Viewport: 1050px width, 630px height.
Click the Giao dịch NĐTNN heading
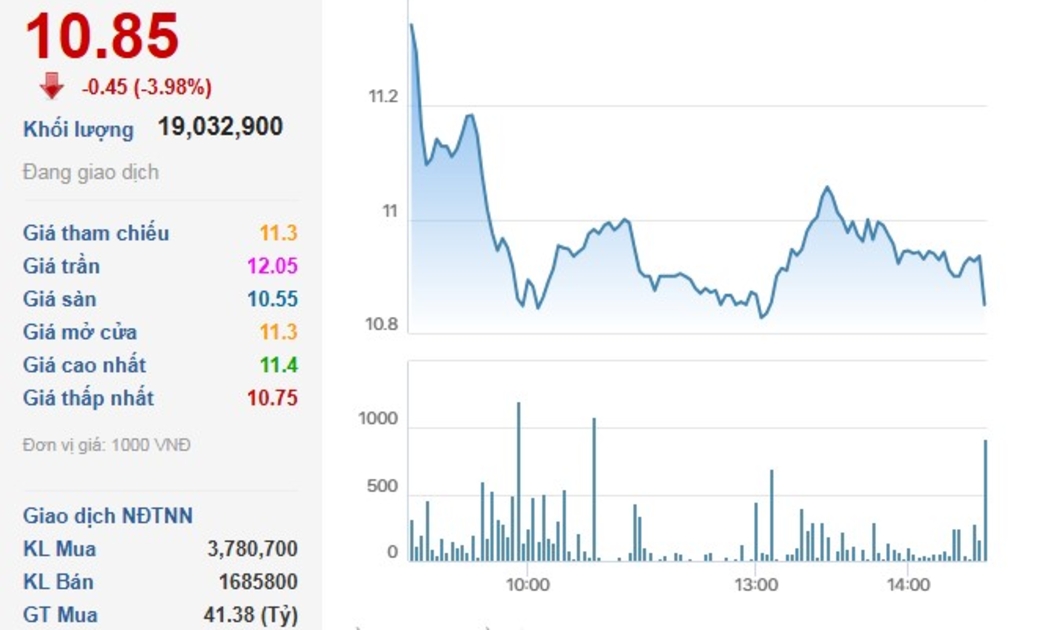[108, 516]
